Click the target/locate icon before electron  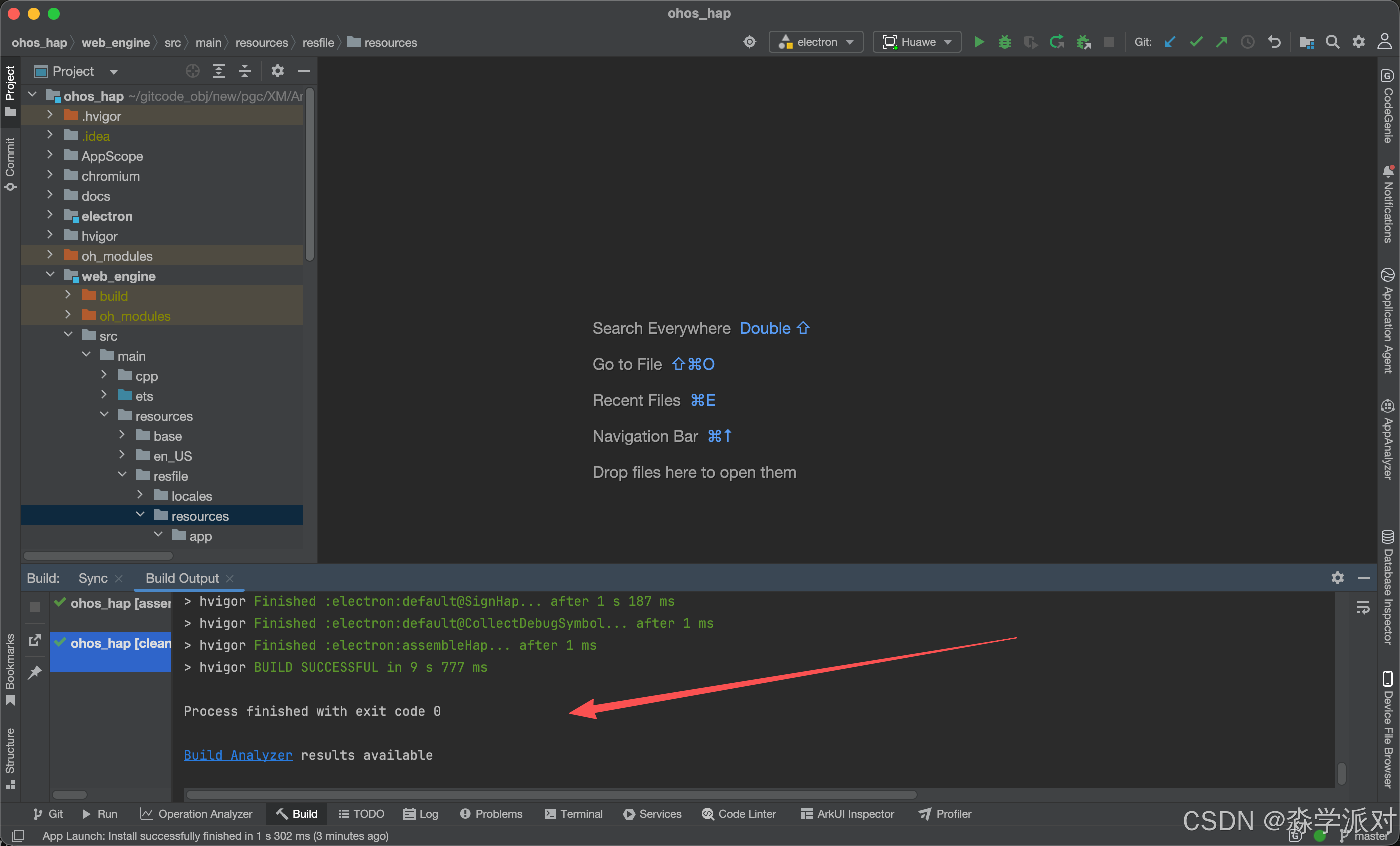[750, 42]
